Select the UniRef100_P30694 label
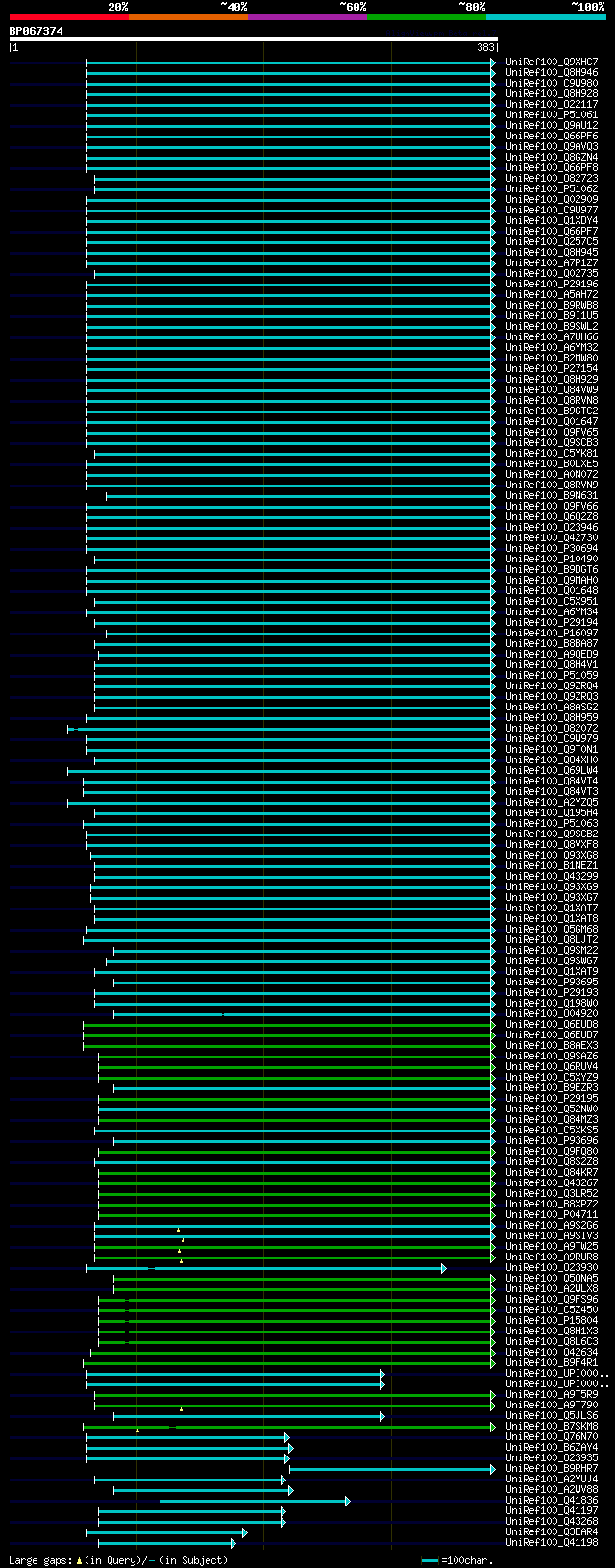Viewport: 615px width, 1568px height. click(x=552, y=548)
